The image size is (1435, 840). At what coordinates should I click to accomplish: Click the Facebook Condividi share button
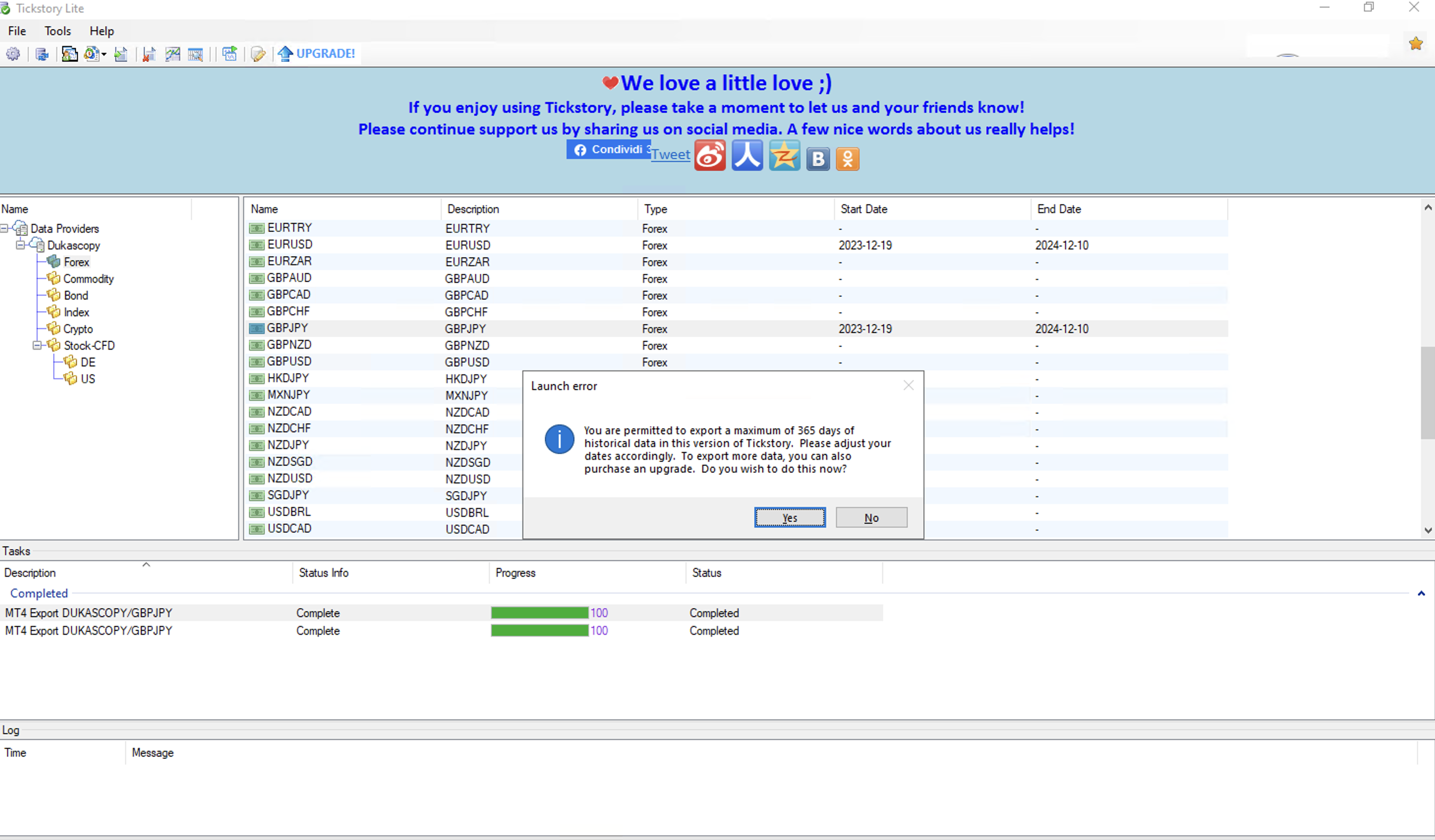(608, 149)
